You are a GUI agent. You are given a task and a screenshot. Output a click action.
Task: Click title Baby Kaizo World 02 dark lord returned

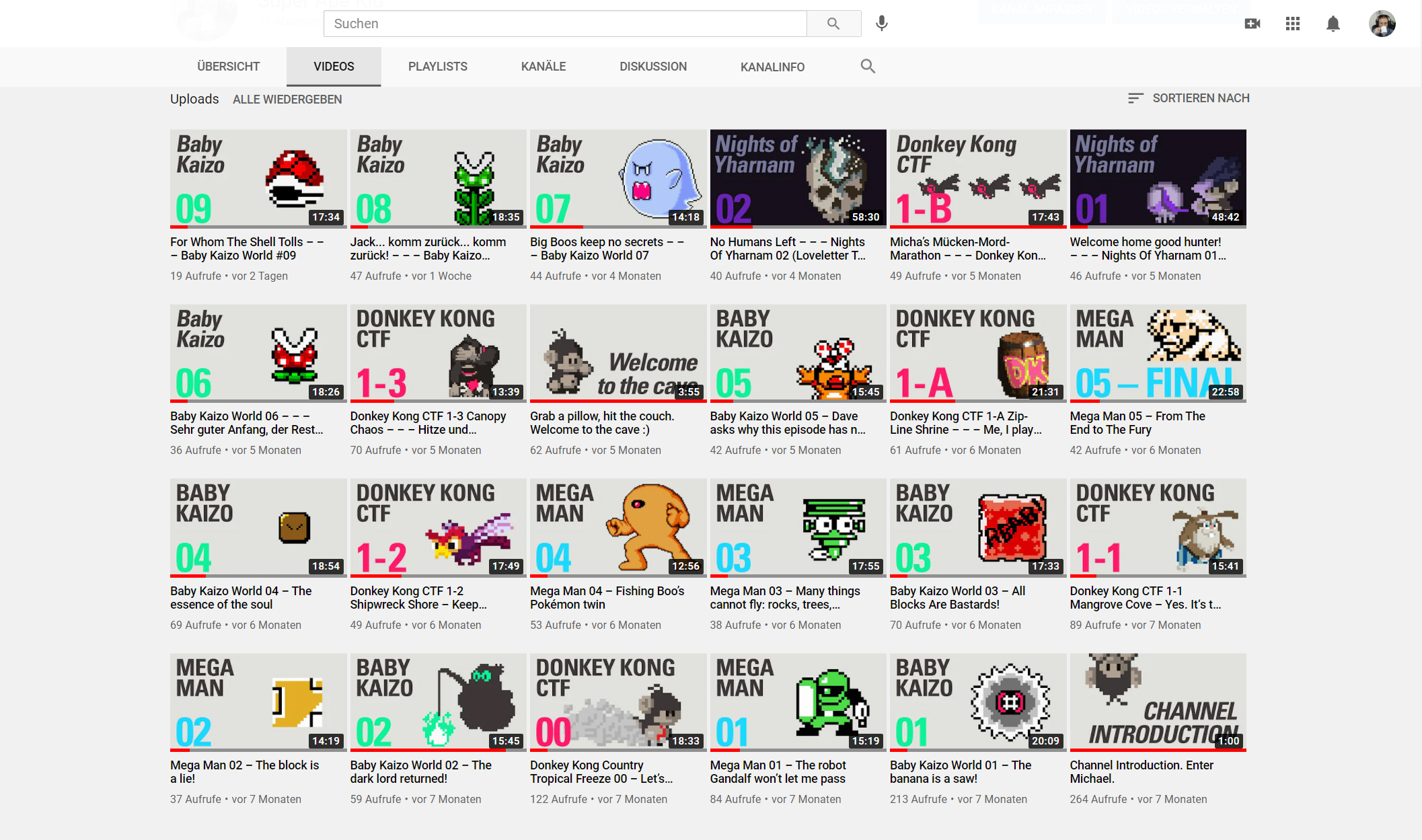pyautogui.click(x=421, y=771)
